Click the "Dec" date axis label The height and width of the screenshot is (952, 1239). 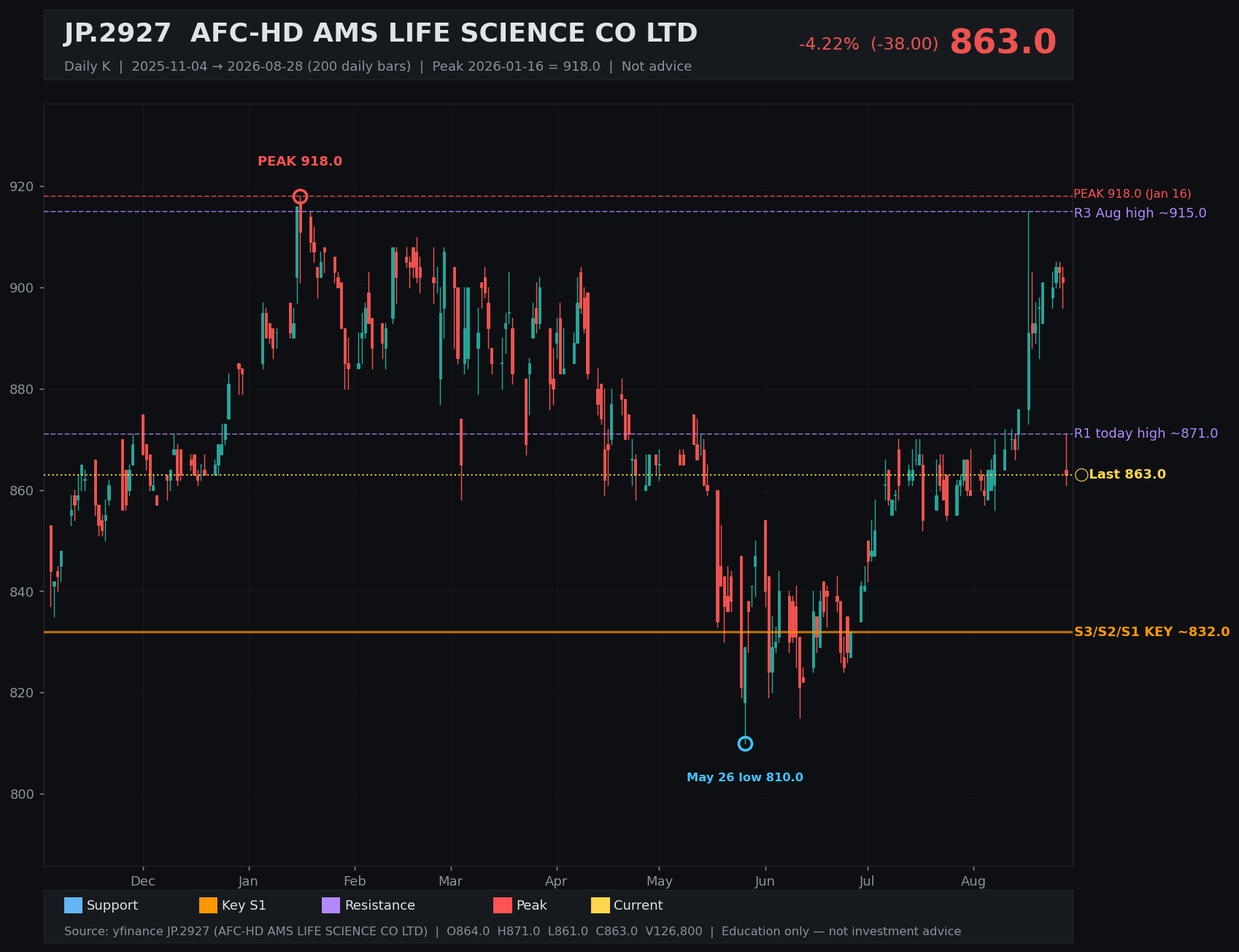tap(143, 881)
